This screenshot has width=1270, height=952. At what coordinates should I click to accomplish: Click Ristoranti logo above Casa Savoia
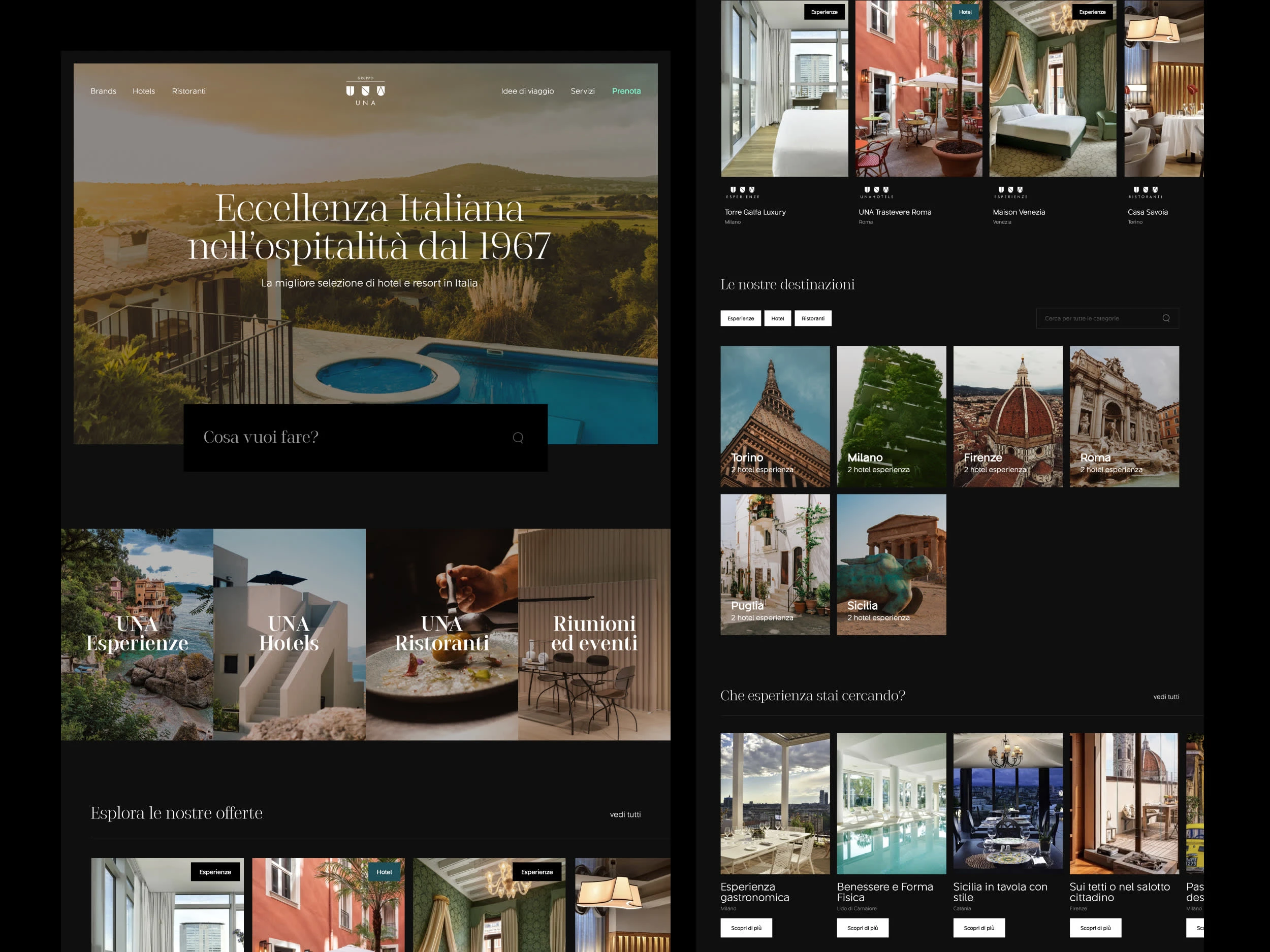pos(1145,192)
